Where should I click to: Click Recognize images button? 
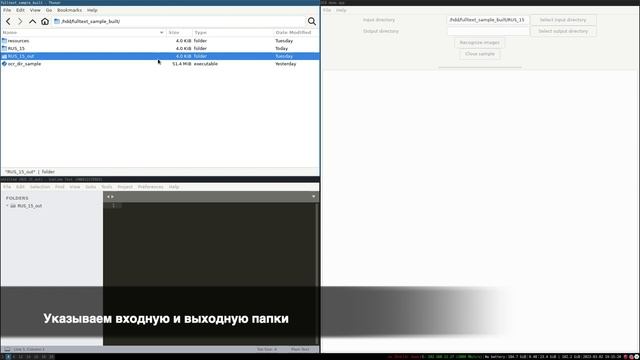[480, 42]
